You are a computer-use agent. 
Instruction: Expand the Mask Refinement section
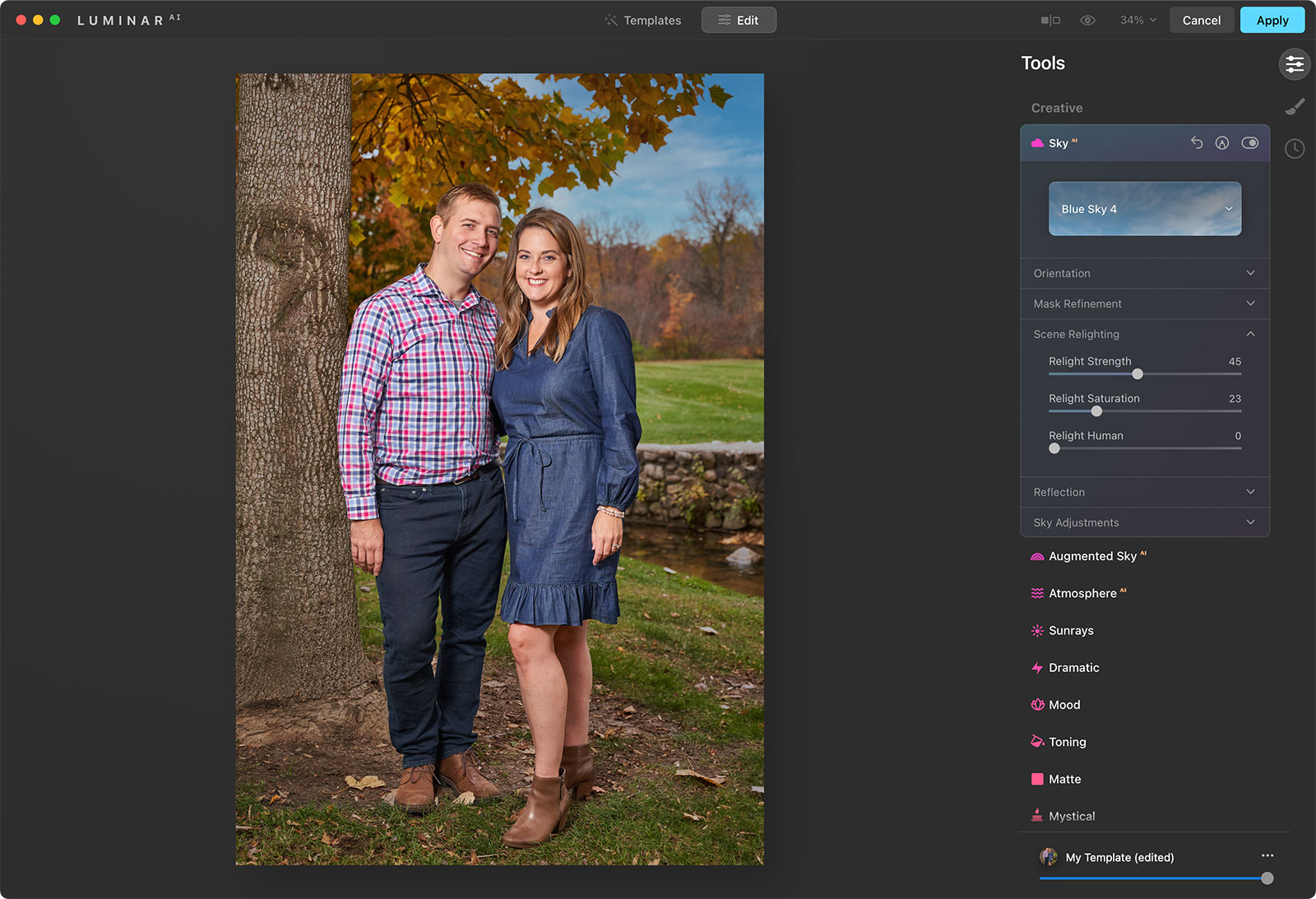[1144, 304]
